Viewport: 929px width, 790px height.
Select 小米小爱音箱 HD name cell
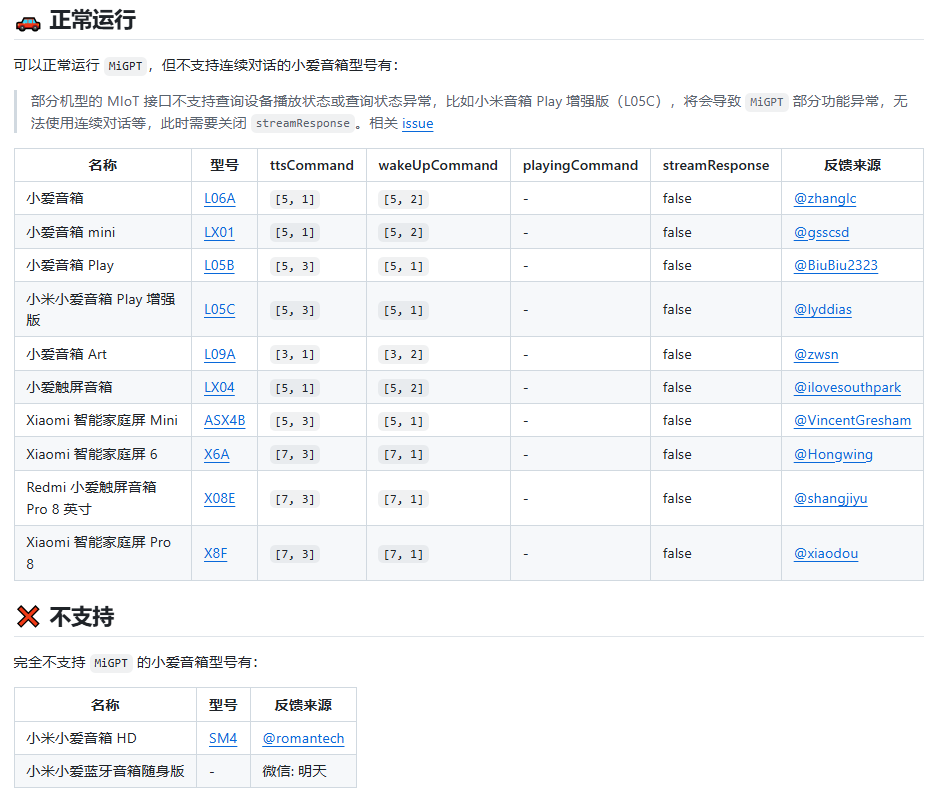(x=105, y=738)
